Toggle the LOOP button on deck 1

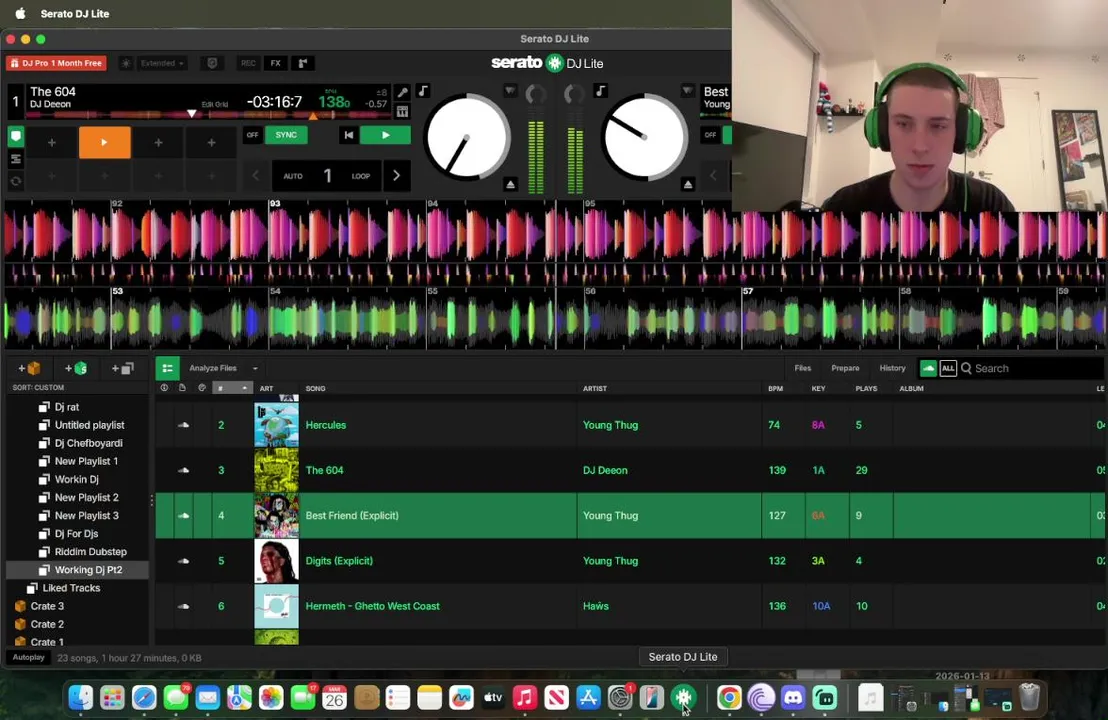pos(360,176)
